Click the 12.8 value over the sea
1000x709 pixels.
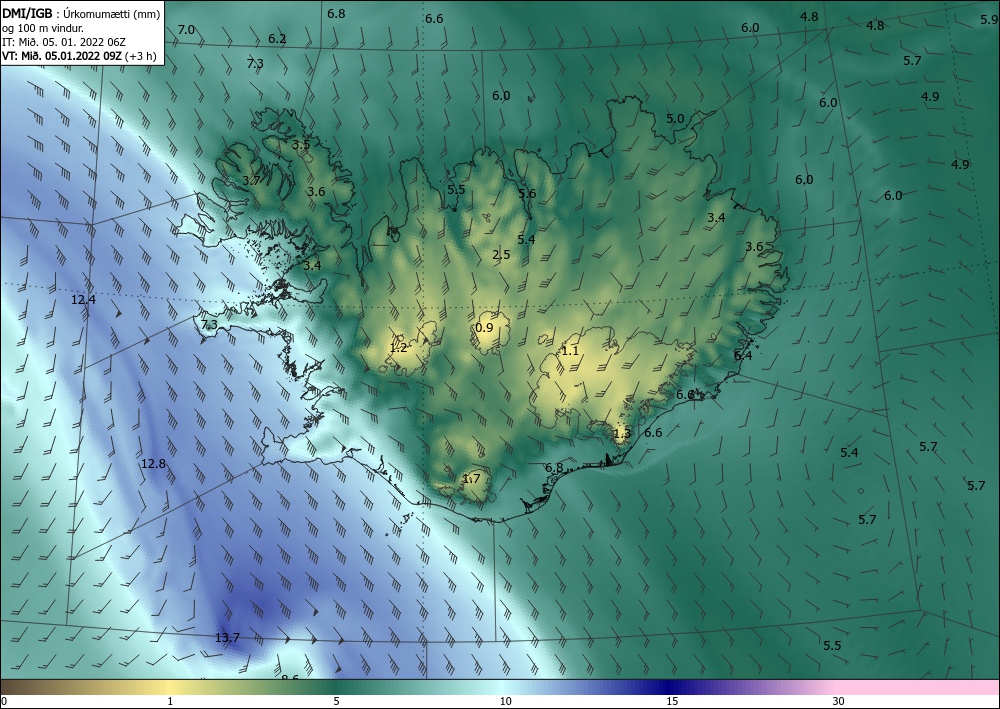point(153,464)
